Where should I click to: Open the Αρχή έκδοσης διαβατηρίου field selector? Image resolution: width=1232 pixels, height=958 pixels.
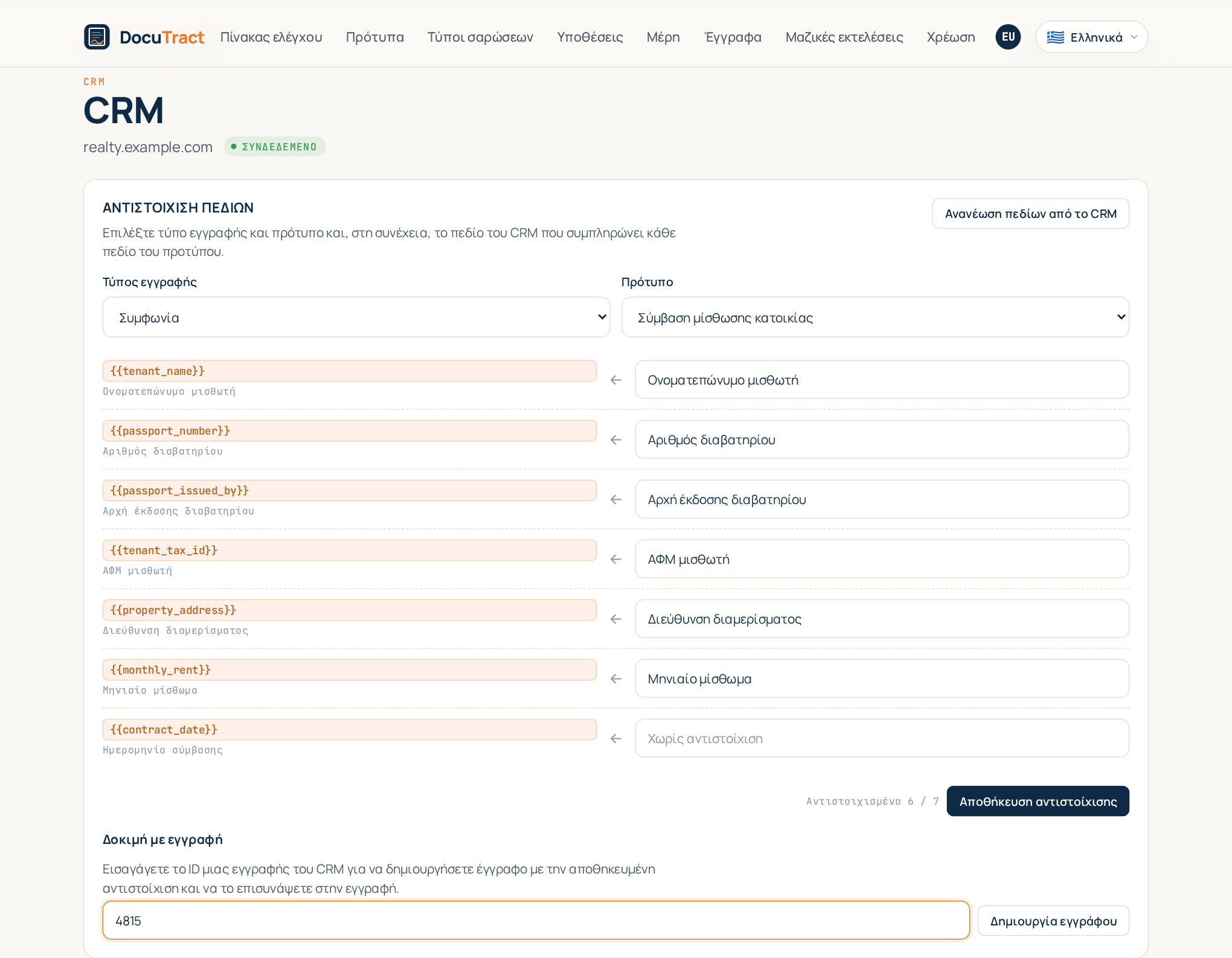click(x=882, y=499)
